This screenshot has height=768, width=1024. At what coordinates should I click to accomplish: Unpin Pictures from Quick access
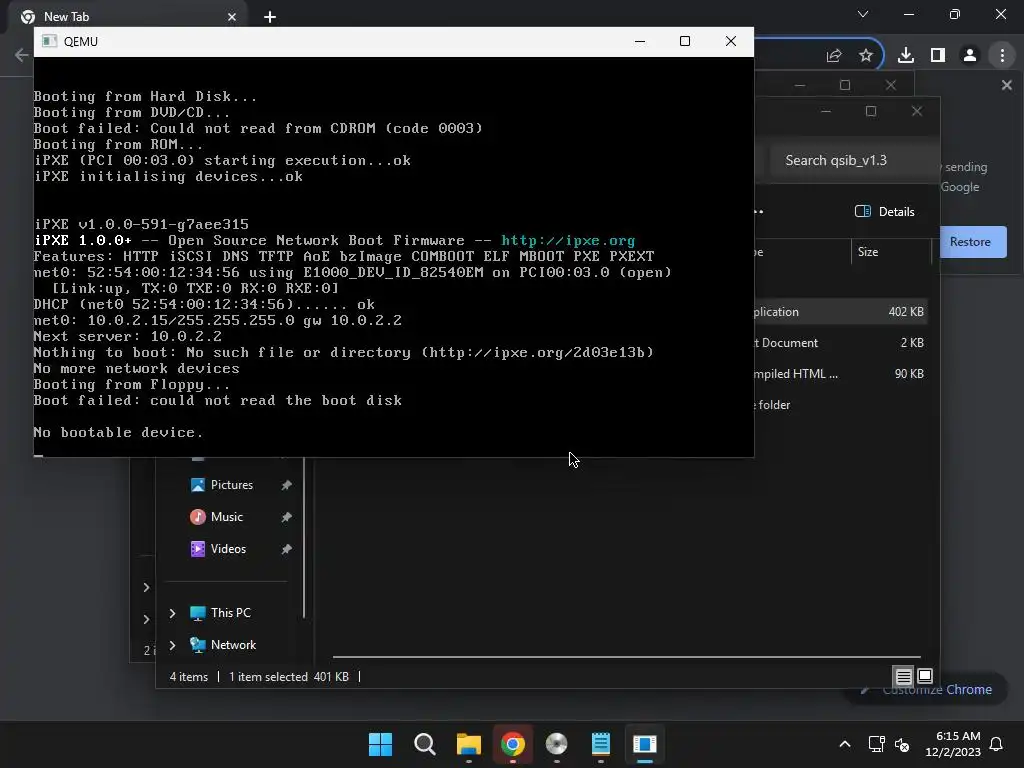pyautogui.click(x=286, y=485)
